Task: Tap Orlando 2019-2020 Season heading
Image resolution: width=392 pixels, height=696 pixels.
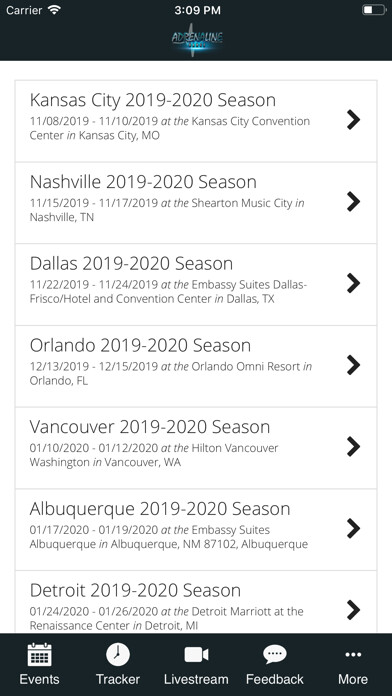Action: pos(140,345)
